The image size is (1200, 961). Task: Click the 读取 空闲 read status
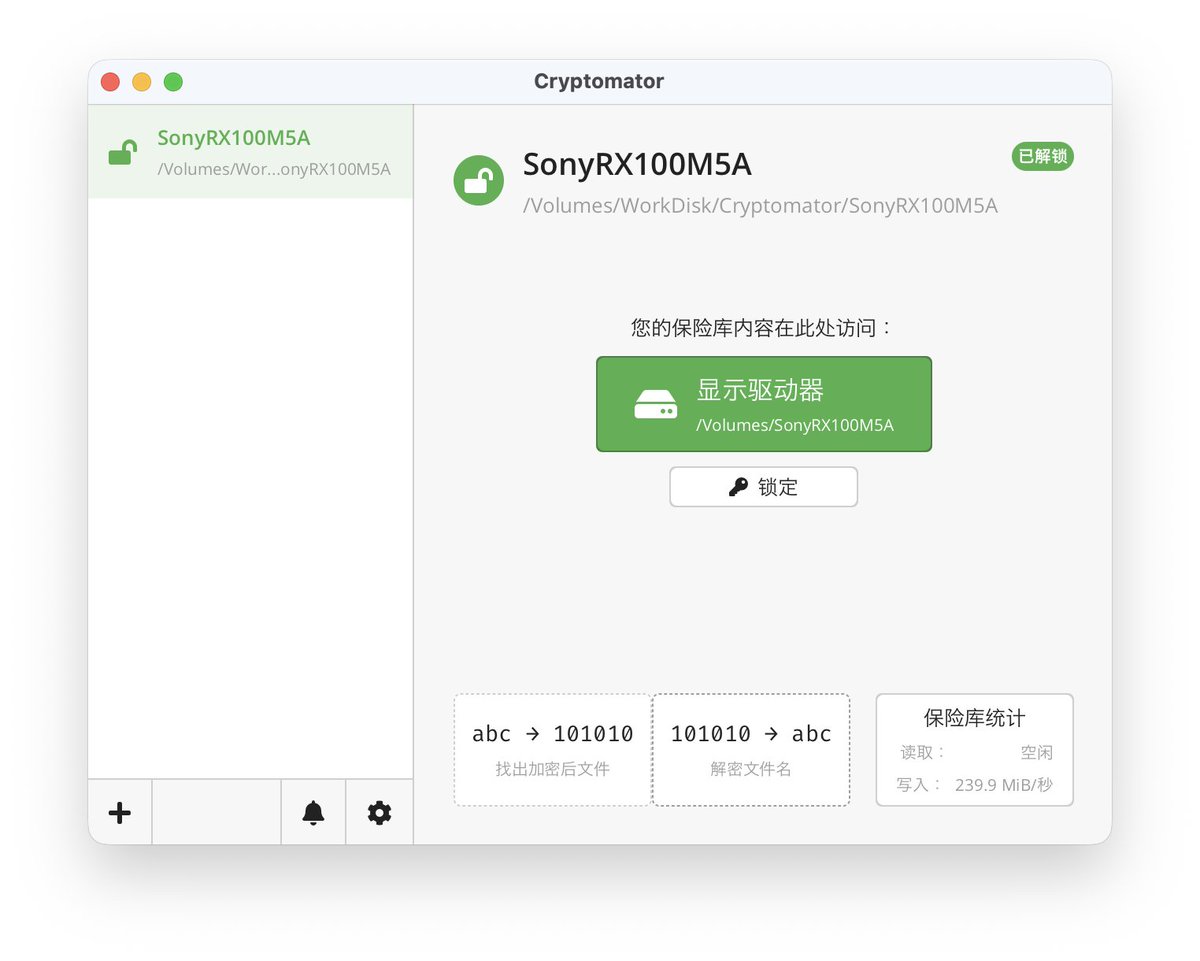click(975, 752)
